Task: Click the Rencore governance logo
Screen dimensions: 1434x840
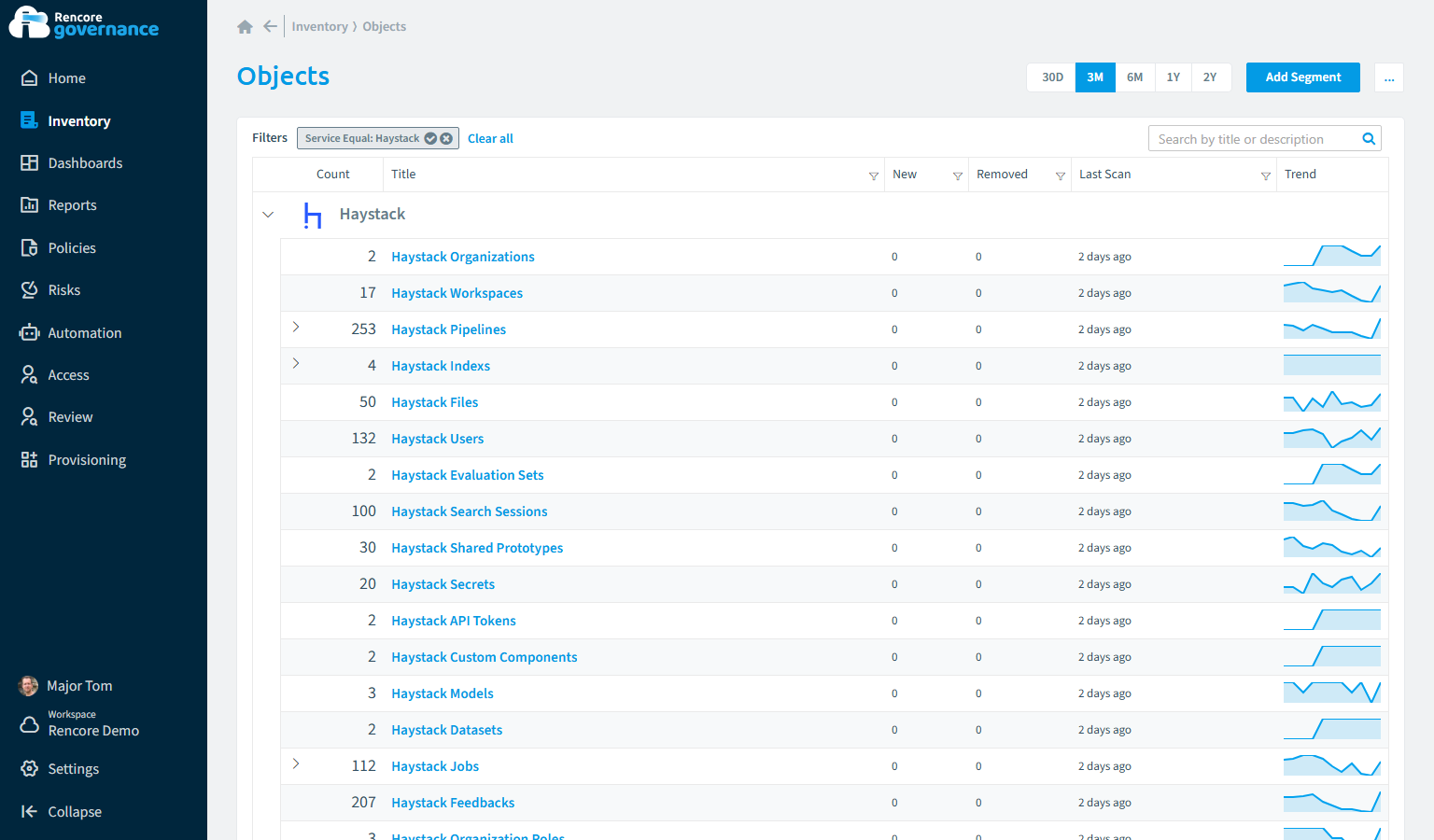Action: [84, 23]
